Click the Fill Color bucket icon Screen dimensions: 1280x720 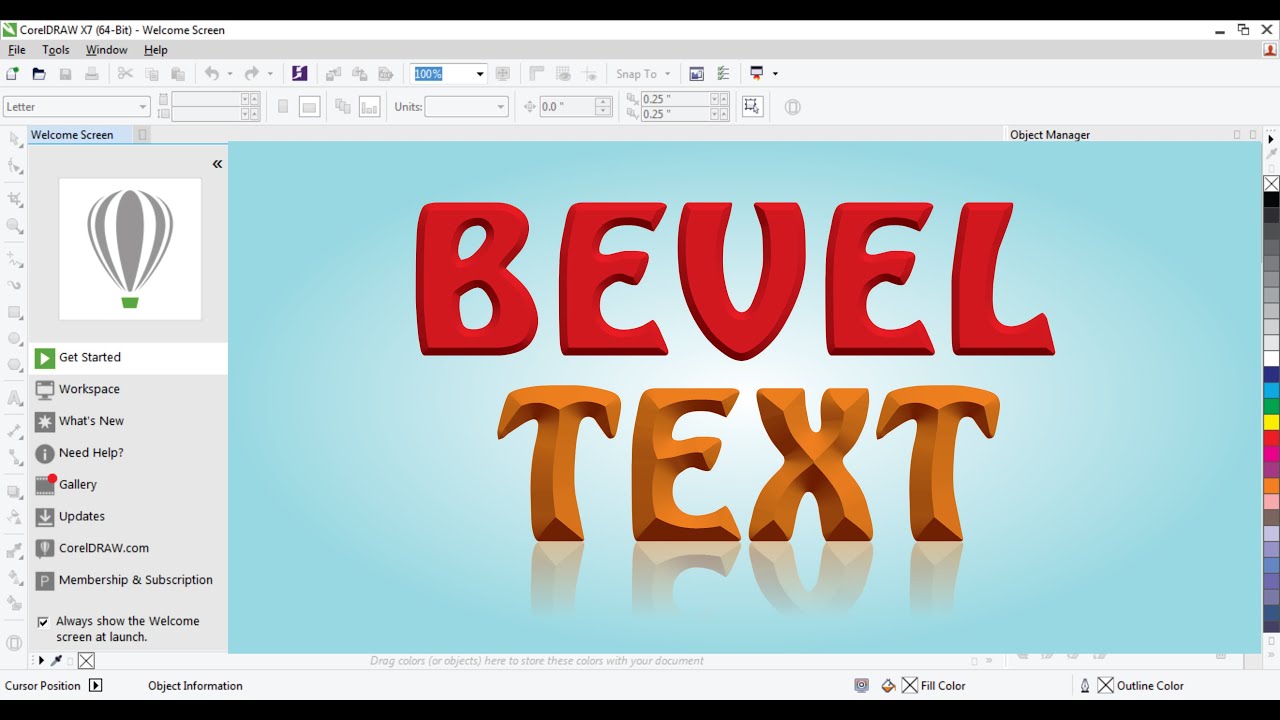(x=888, y=685)
